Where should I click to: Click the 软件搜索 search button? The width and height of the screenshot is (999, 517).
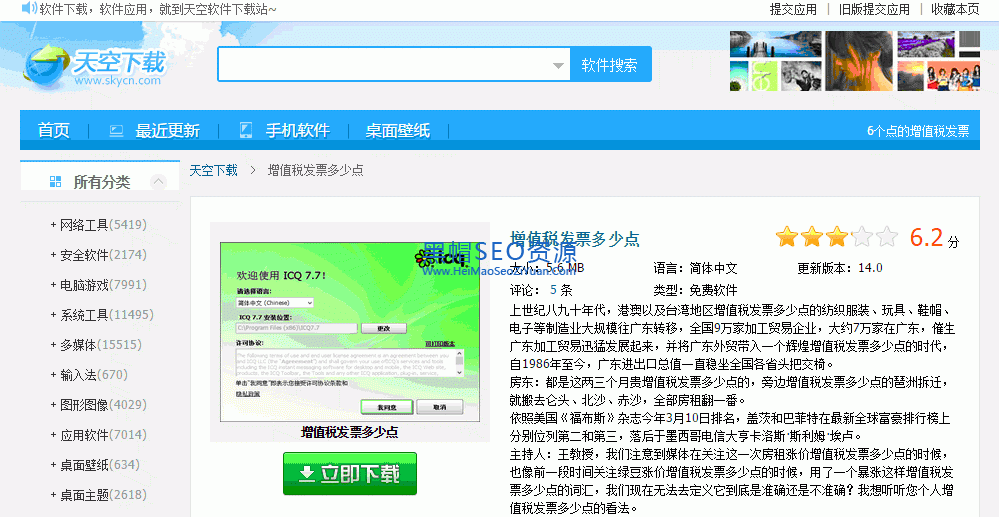tap(610, 65)
